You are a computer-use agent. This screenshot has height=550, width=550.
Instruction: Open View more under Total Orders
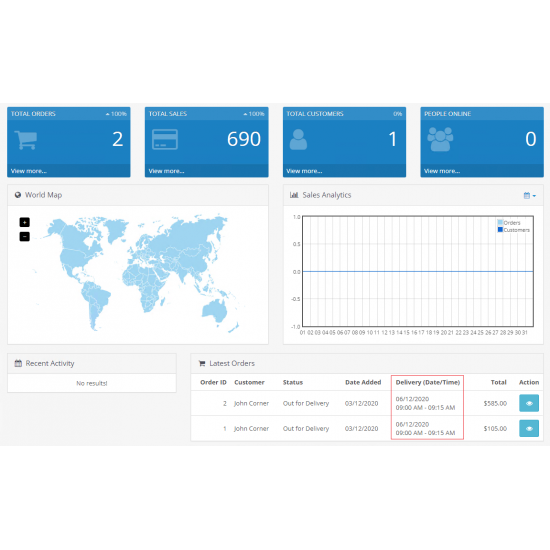29,171
